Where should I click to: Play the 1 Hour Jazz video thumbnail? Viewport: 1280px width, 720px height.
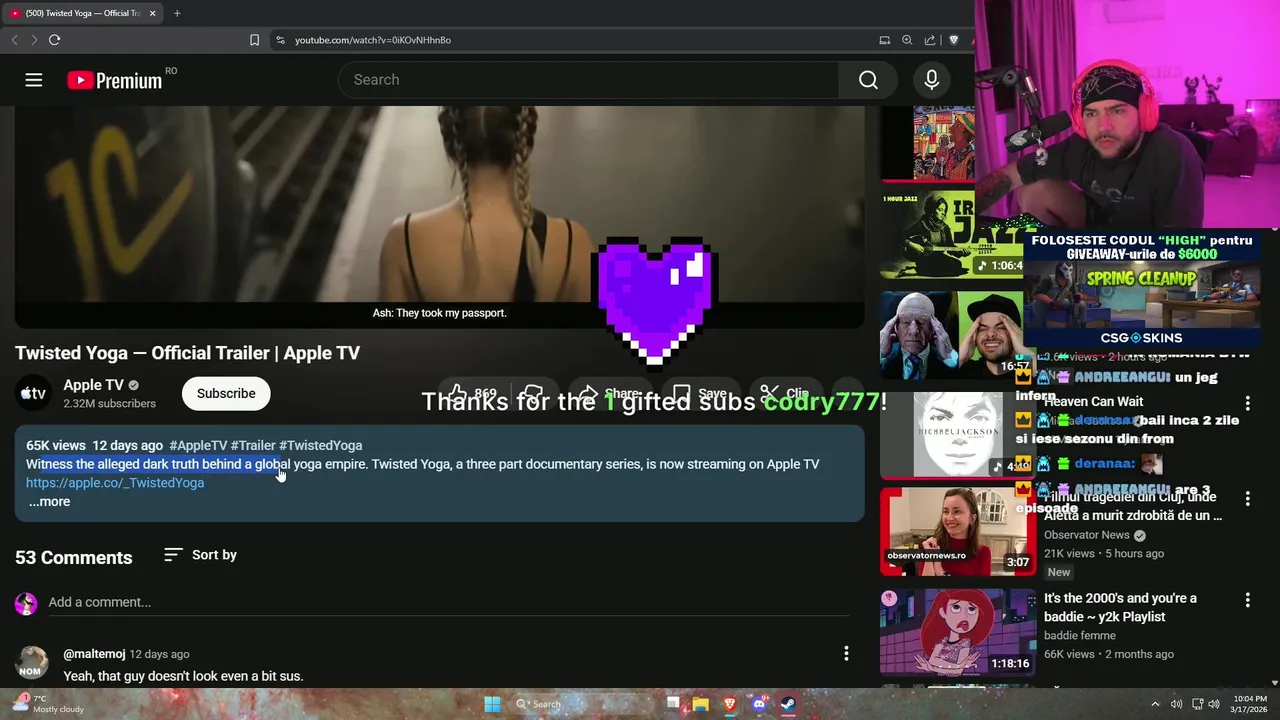click(x=951, y=235)
